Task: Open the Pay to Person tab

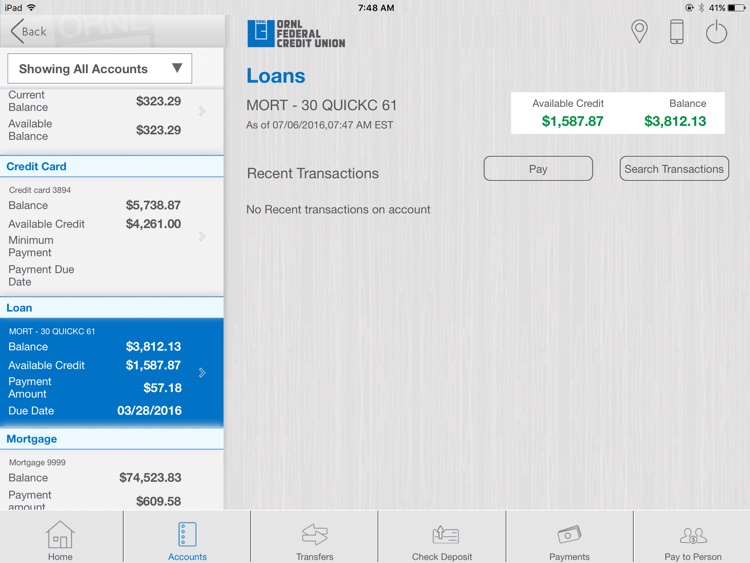Action: click(x=692, y=540)
